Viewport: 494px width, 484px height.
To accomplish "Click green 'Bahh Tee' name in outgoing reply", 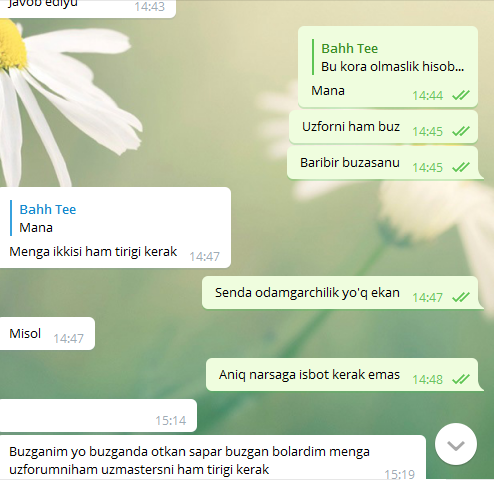I will (x=350, y=49).
